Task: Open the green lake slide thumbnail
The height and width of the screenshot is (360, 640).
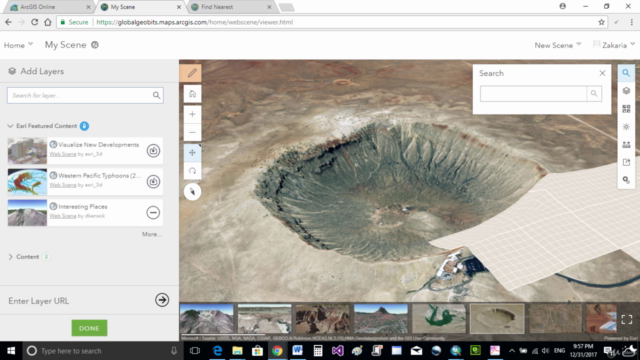Action: (439, 319)
